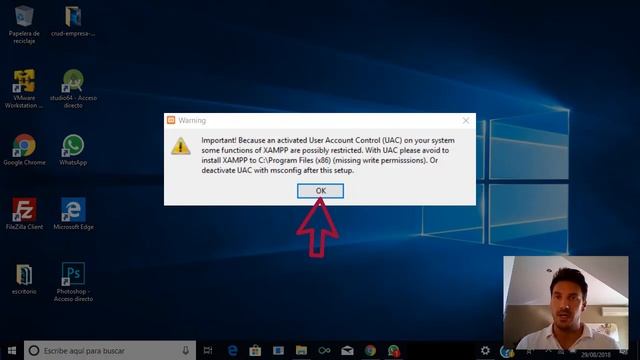This screenshot has width=640, height=360.
Task: Select the Photoshop Acceso directo shortcut
Action: pyautogui.click(x=73, y=282)
